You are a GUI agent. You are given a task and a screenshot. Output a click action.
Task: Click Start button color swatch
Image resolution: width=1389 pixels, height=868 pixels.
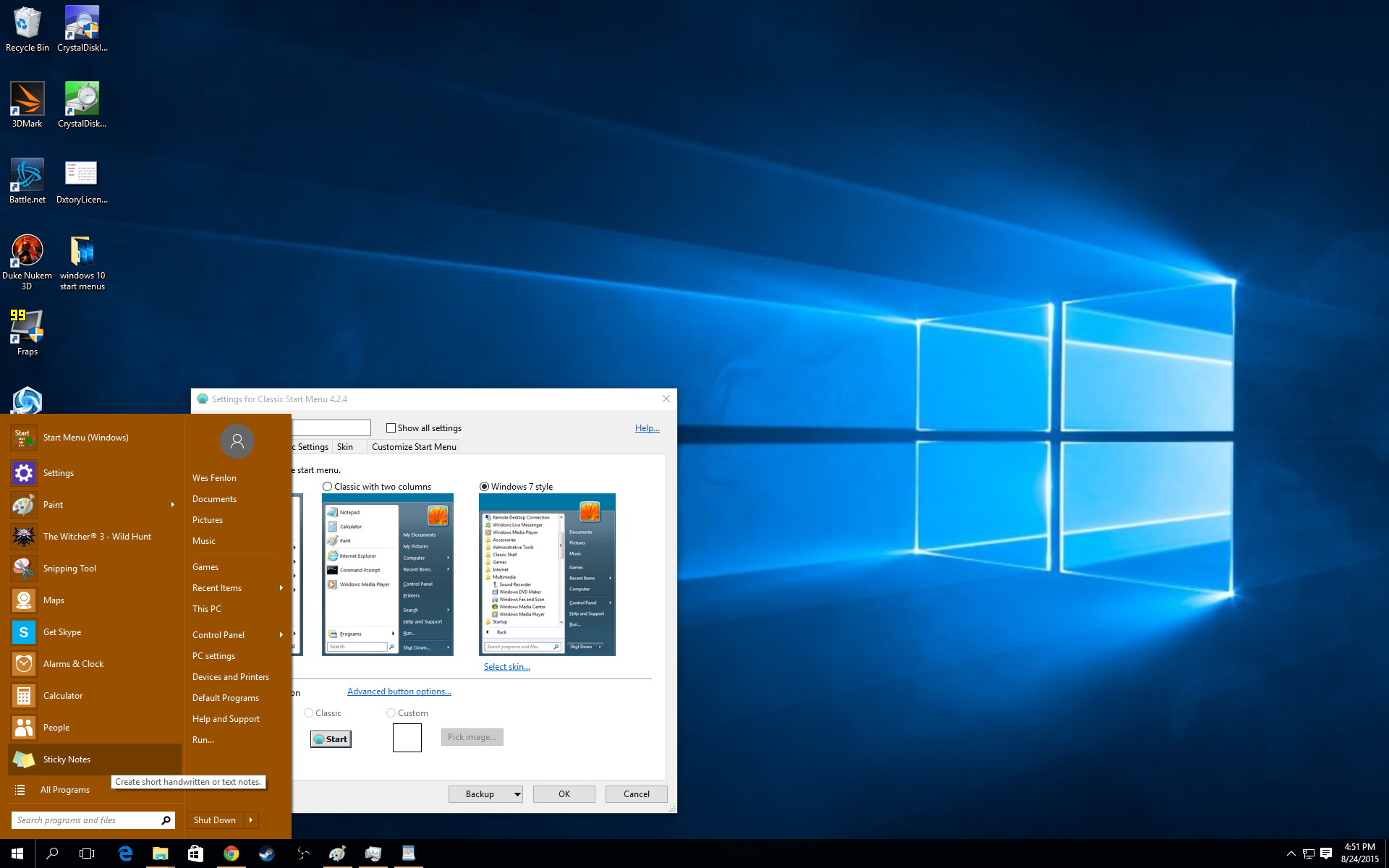[406, 737]
